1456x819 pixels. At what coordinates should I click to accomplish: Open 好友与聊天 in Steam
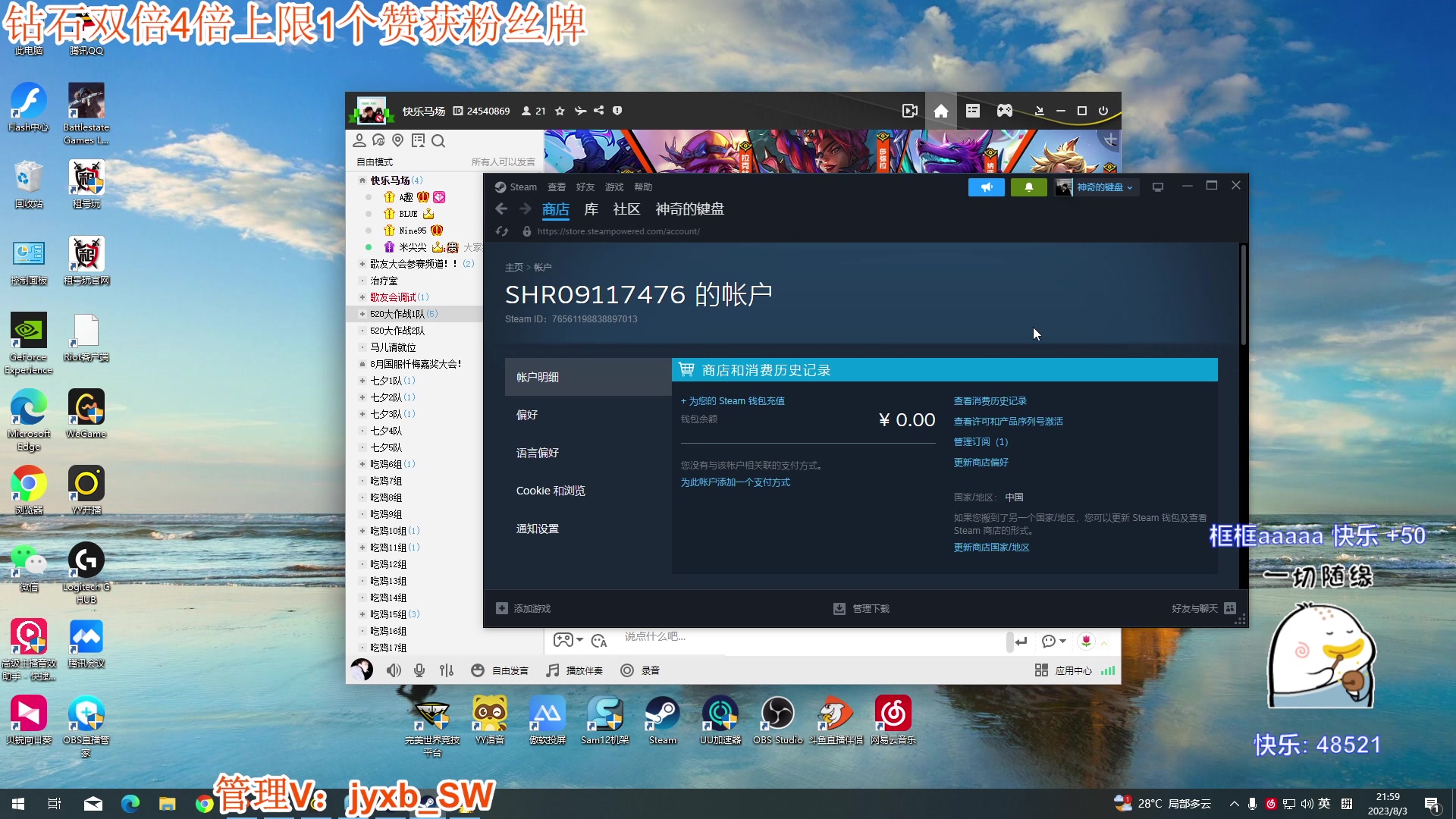[1204, 608]
